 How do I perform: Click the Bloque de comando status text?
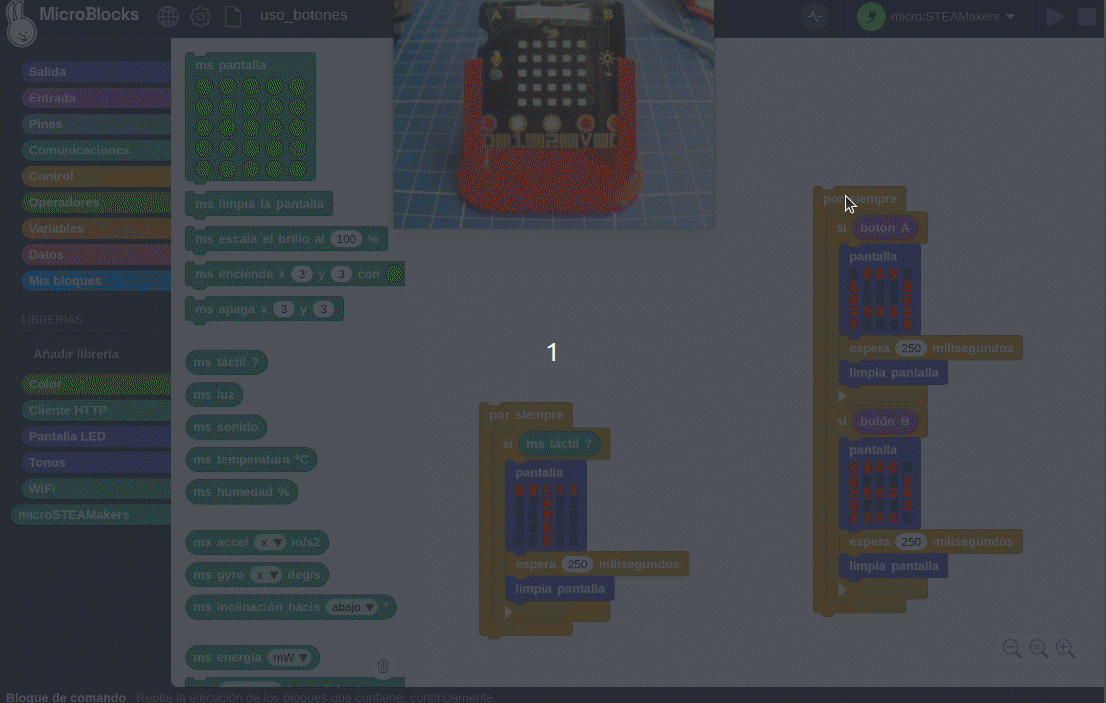[66, 697]
